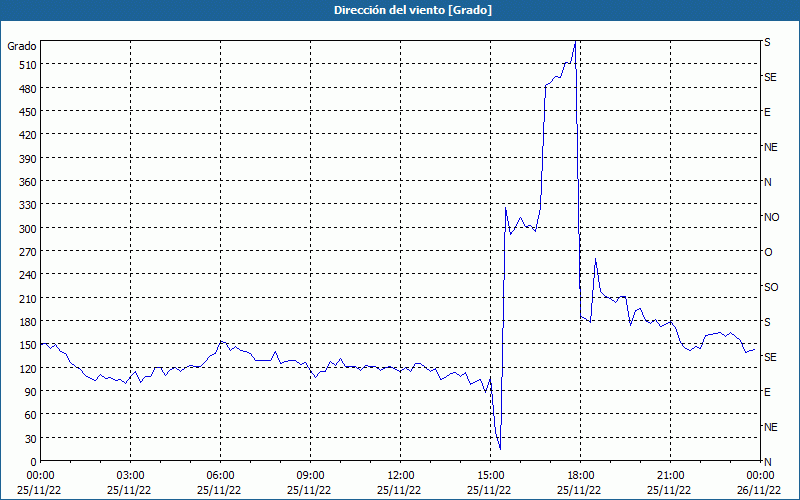Click the 'SO' compass direction label
800x500 pixels.
(771, 287)
